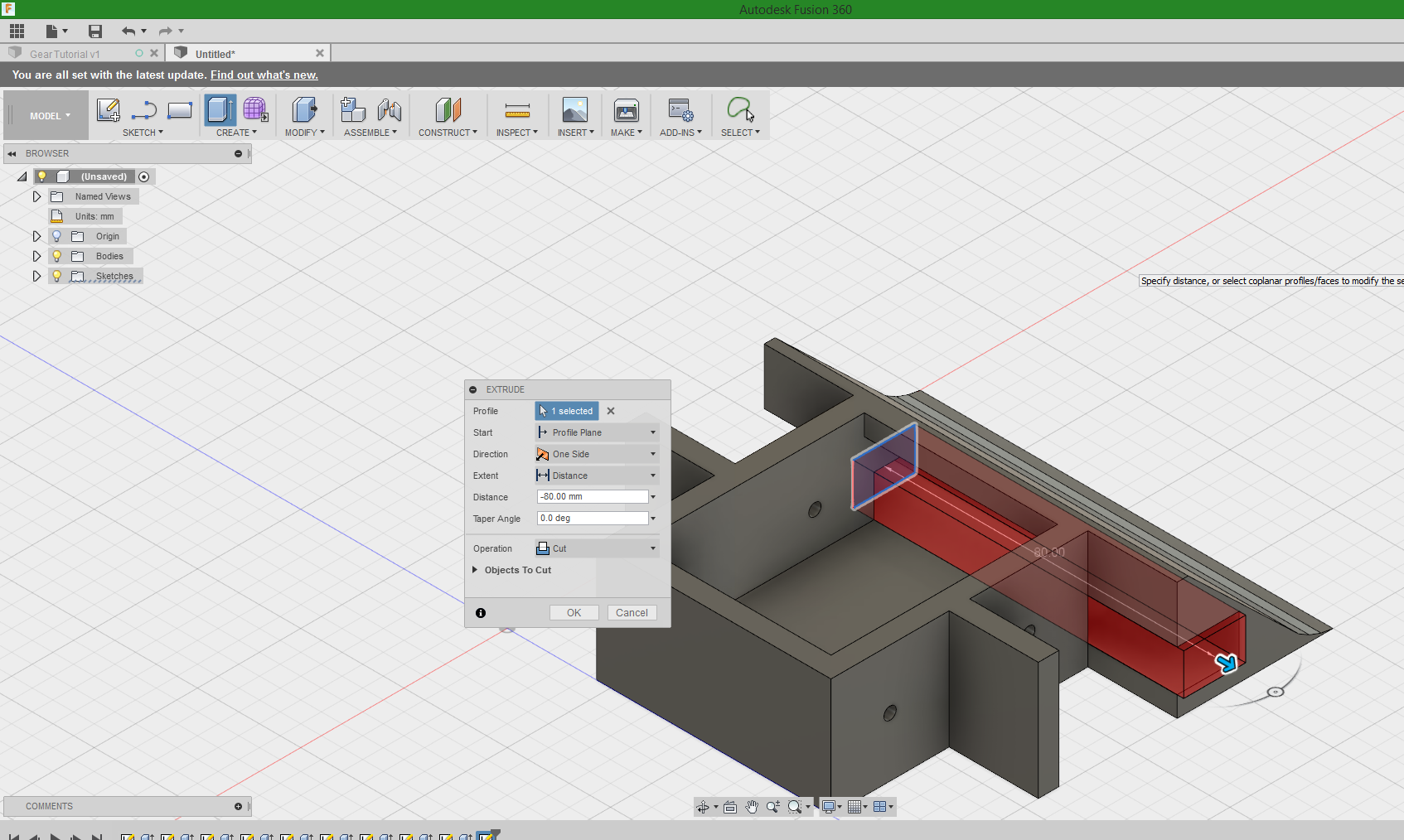Click the Orbit navigation icon
Image resolution: width=1404 pixels, height=840 pixels.
tap(703, 807)
